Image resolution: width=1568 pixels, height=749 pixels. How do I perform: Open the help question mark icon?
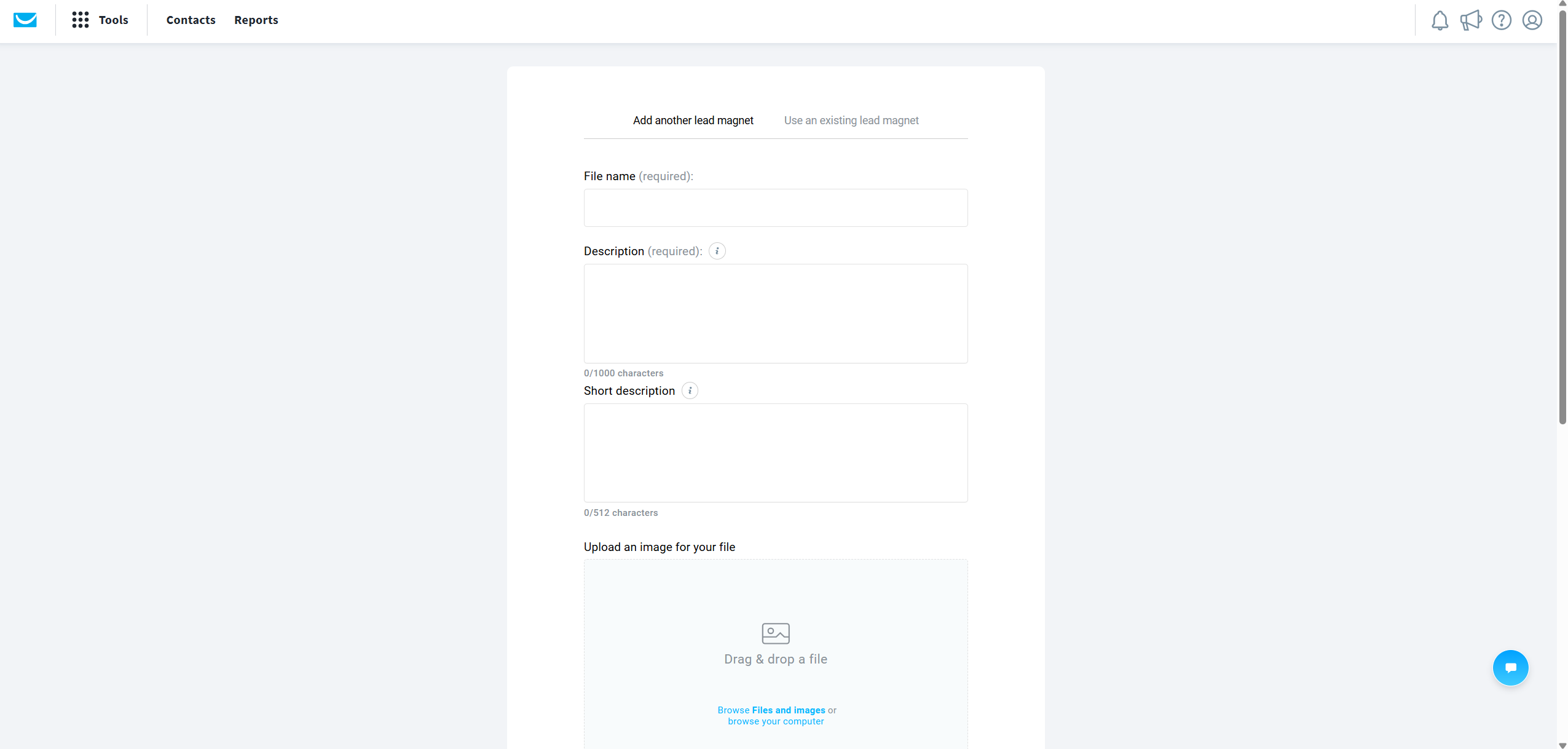point(1501,20)
